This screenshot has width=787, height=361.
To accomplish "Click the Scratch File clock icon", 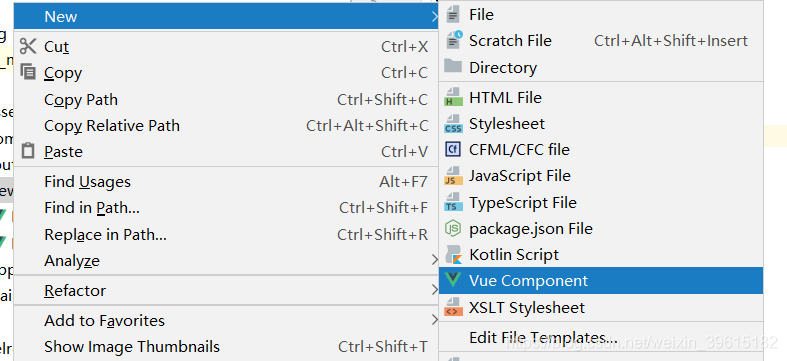I will click(x=454, y=40).
